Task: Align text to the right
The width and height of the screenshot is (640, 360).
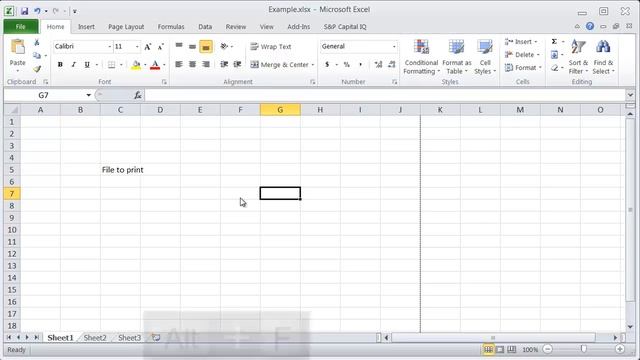Action: (206, 64)
